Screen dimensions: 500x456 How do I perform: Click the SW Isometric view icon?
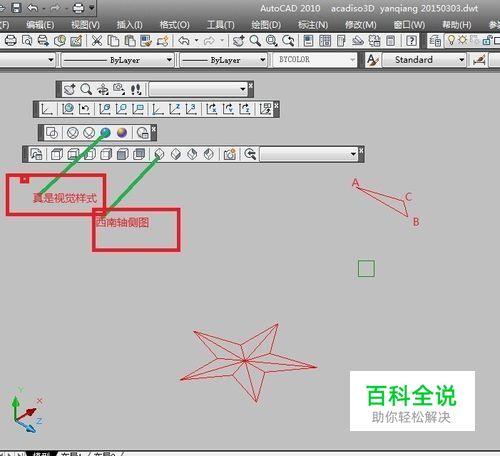click(159, 154)
